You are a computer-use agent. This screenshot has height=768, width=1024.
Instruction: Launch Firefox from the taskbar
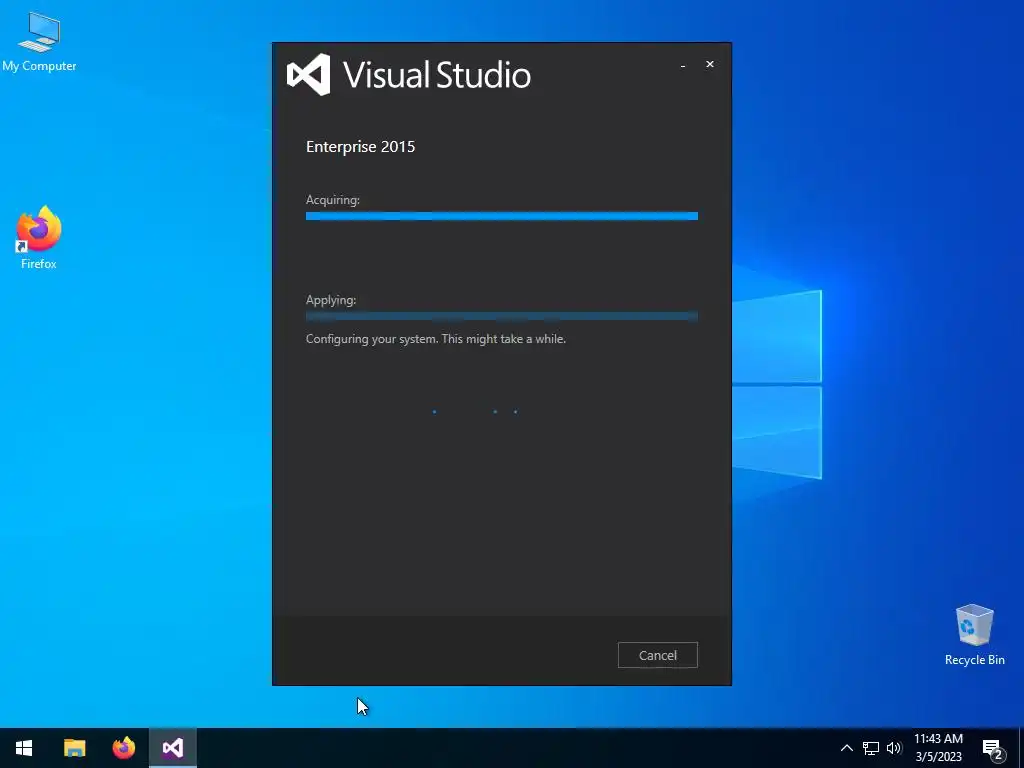pyautogui.click(x=123, y=748)
